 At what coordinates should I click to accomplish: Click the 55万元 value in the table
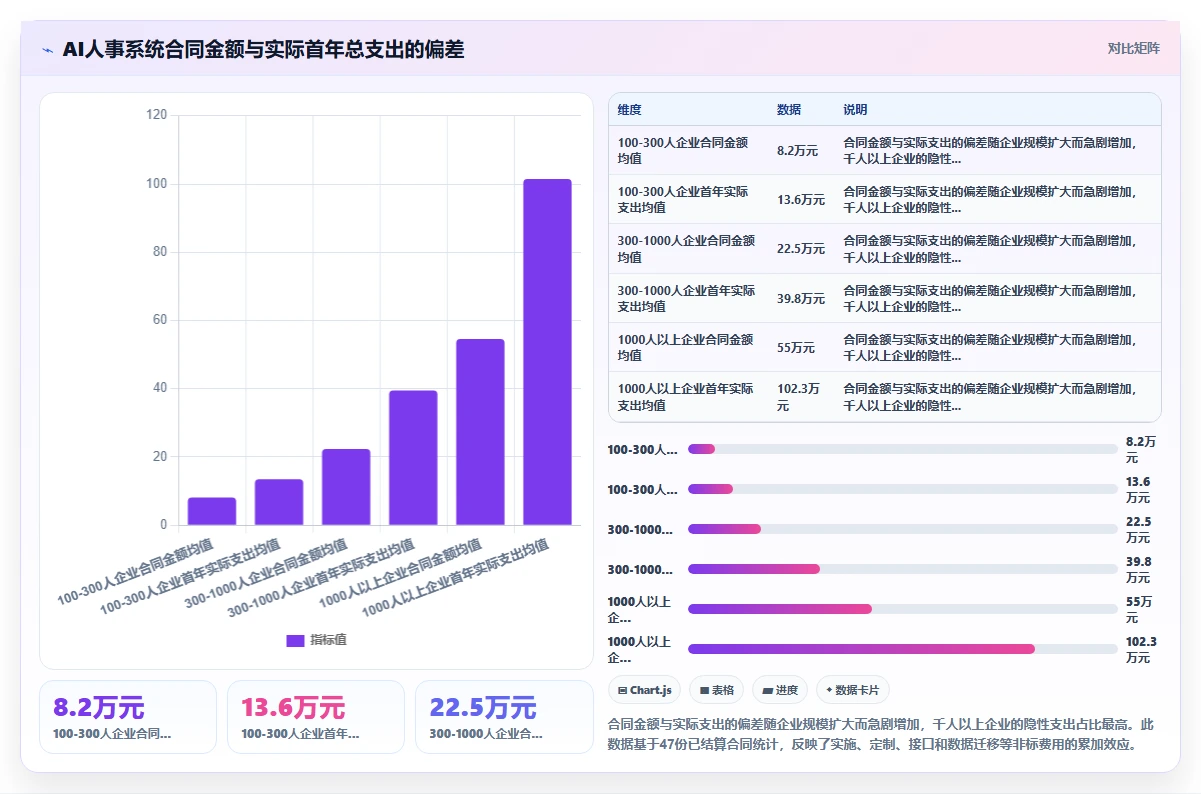coord(796,348)
